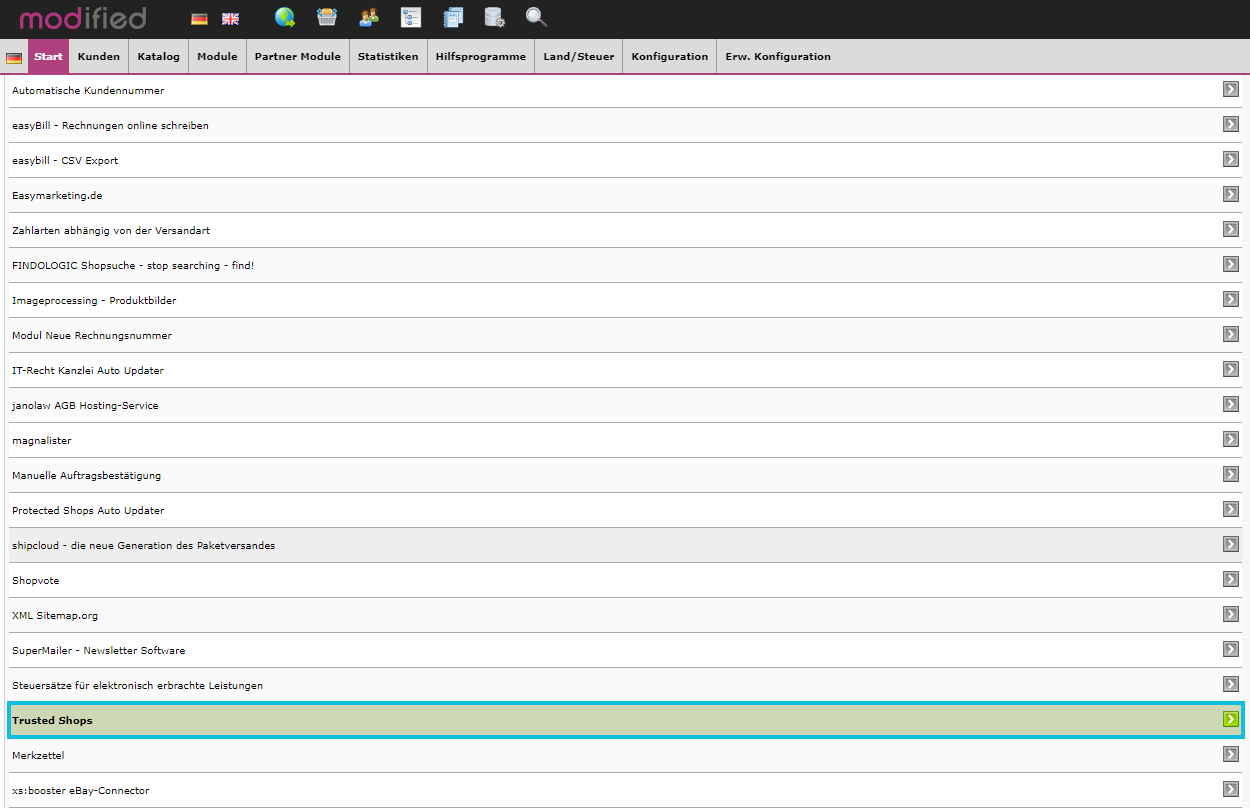
Task: Select the "XML Sitemap.org" module name
Action: click(x=55, y=616)
